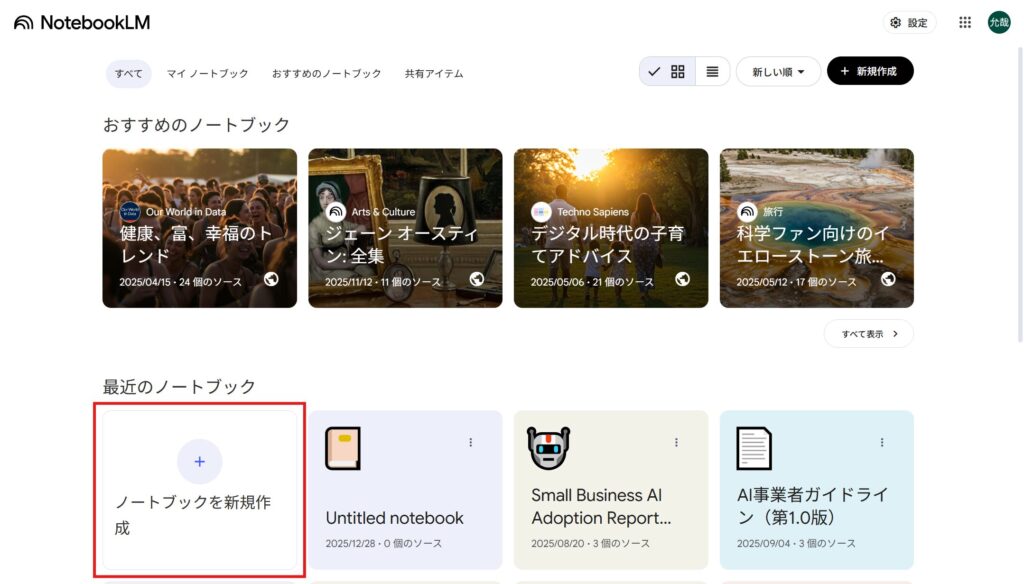Select the マイ ノートブック tab
The image size is (1024, 584).
(207, 74)
